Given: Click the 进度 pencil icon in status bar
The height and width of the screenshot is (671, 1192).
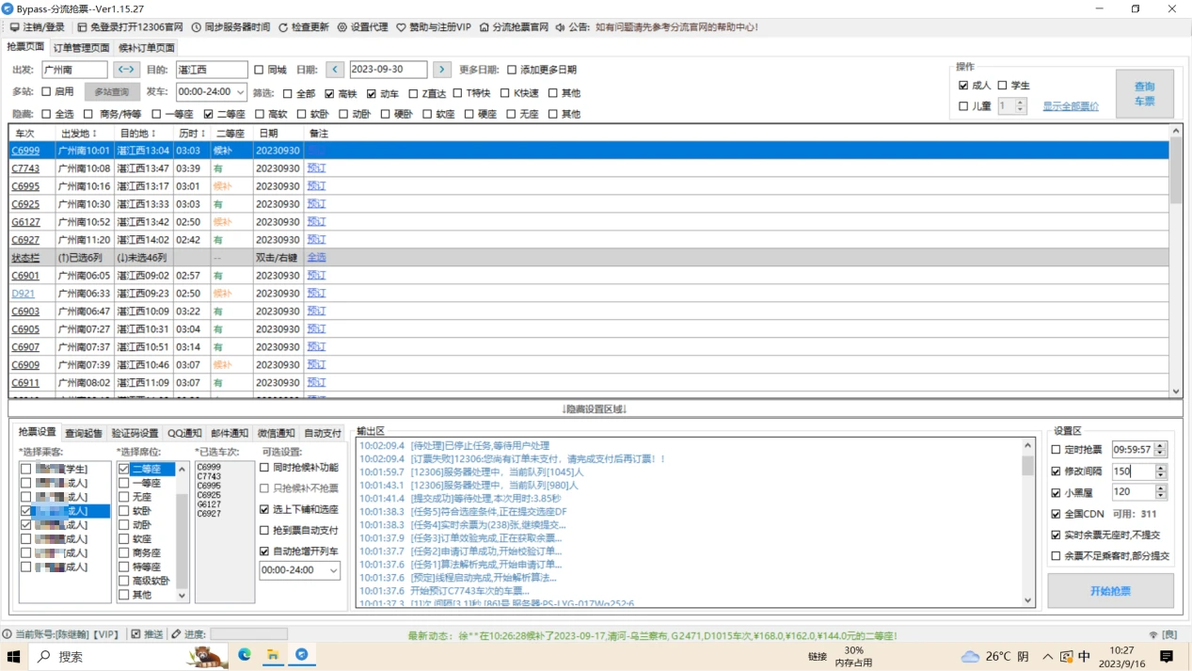Looking at the screenshot, I should pos(176,634).
